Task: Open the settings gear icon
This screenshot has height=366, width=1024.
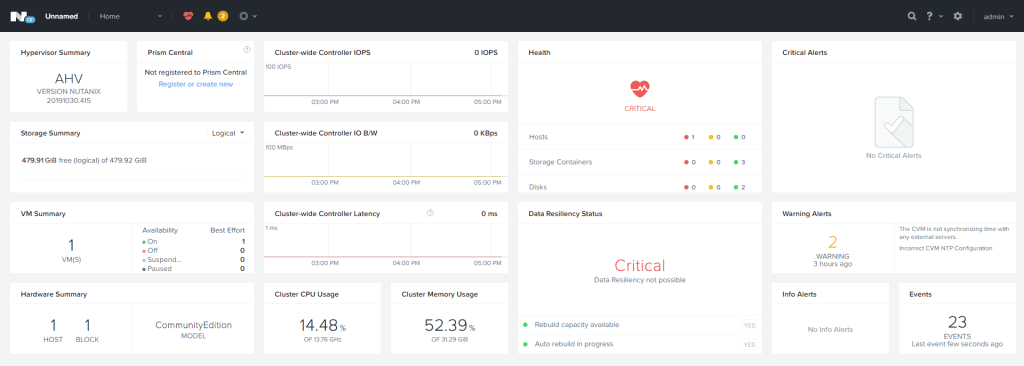Action: (x=957, y=16)
